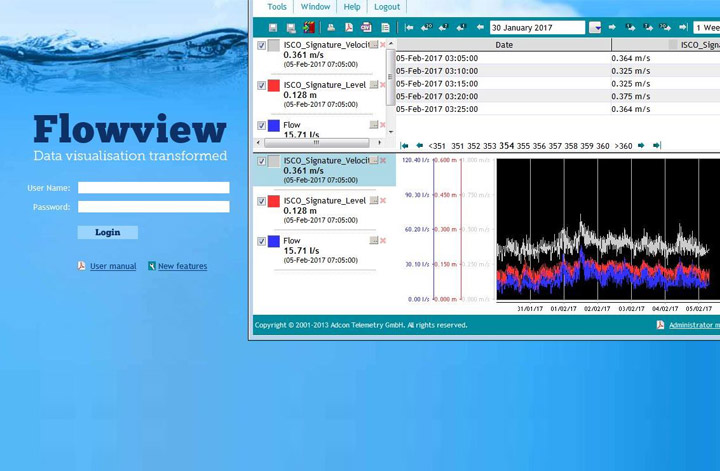Remove Flow from the chart pane with red X
720x471 pixels.
click(382, 241)
